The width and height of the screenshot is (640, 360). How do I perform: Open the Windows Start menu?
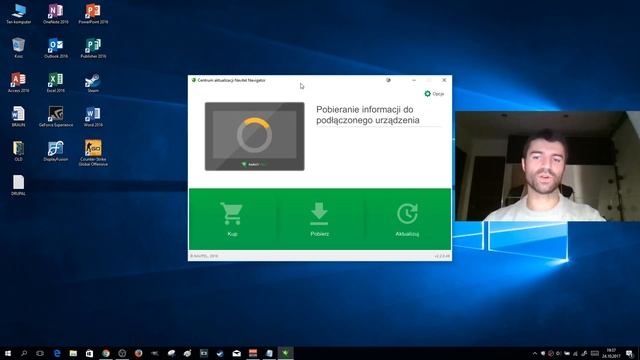coord(8,353)
